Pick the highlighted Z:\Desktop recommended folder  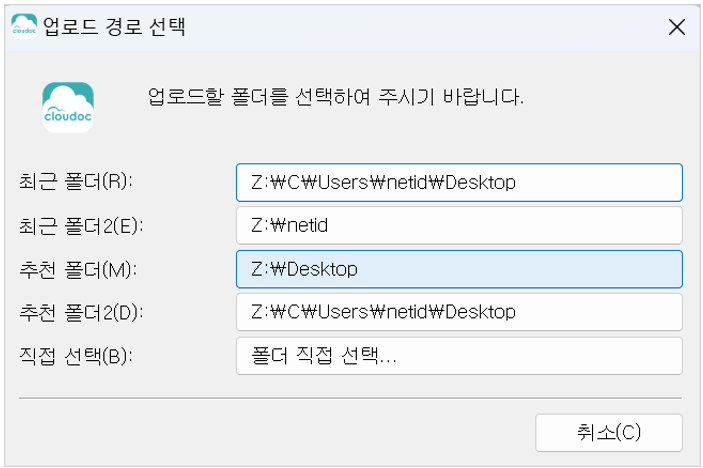click(459, 269)
